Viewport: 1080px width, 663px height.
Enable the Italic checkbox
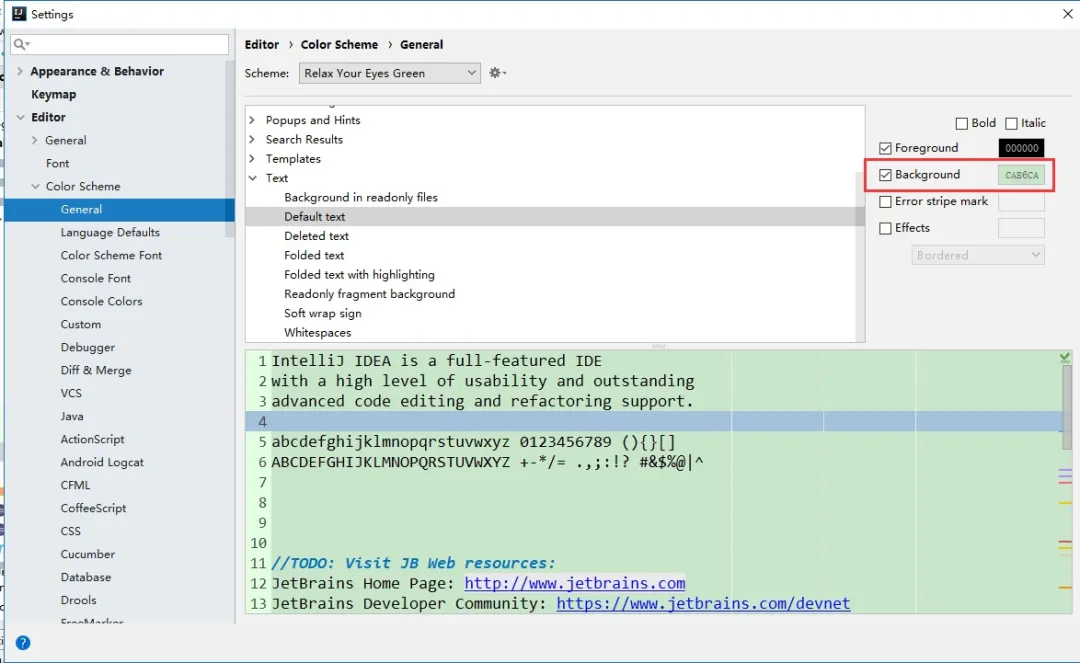point(1011,123)
